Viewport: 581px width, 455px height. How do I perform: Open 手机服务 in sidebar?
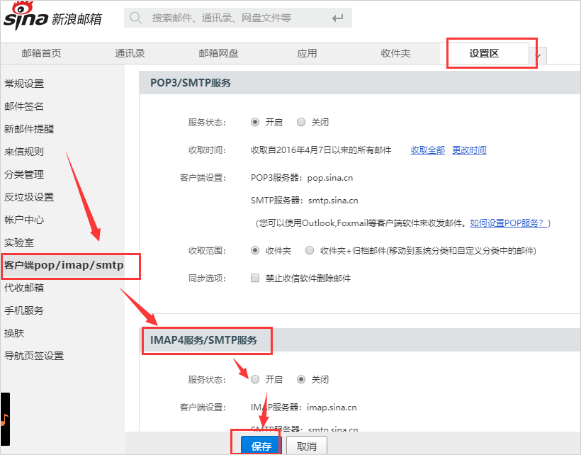click(24, 310)
